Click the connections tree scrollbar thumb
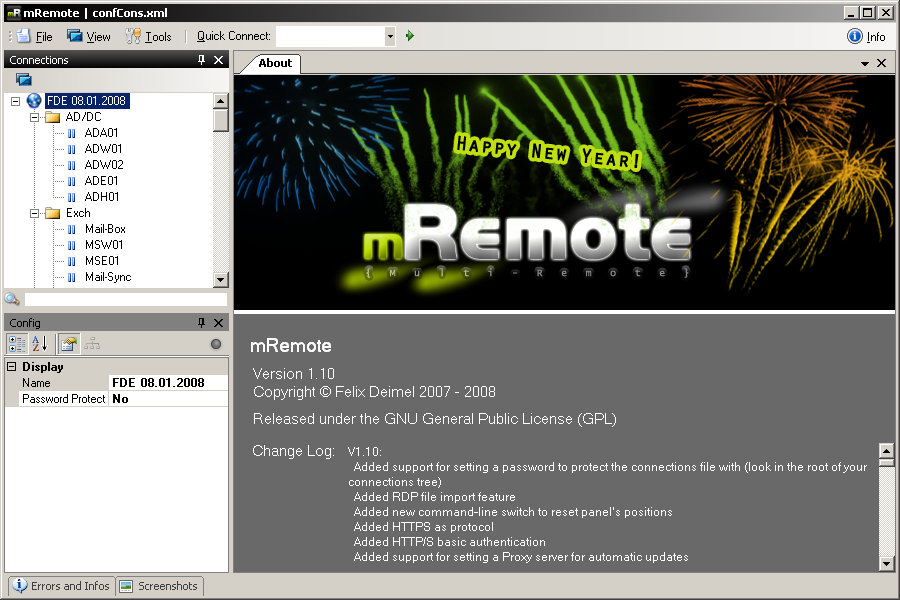 220,121
